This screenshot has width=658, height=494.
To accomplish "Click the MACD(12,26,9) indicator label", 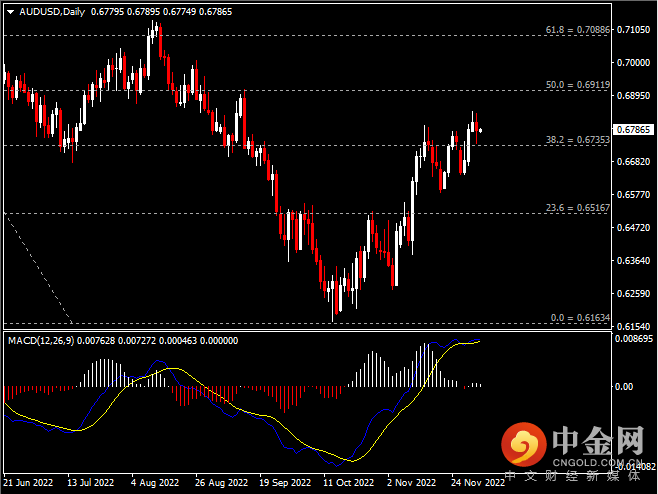I will 37,341.
